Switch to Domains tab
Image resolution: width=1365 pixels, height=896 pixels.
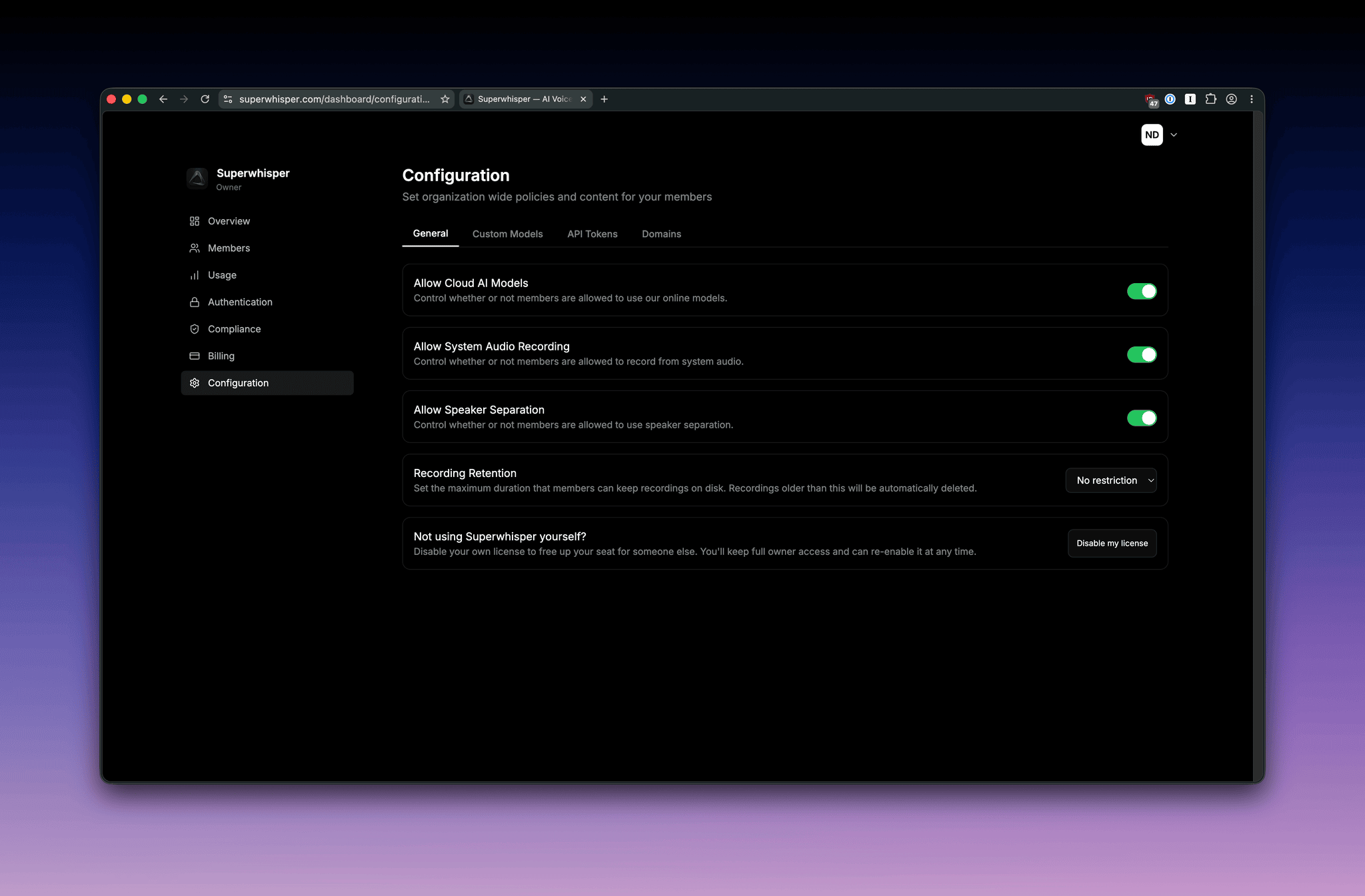tap(661, 234)
